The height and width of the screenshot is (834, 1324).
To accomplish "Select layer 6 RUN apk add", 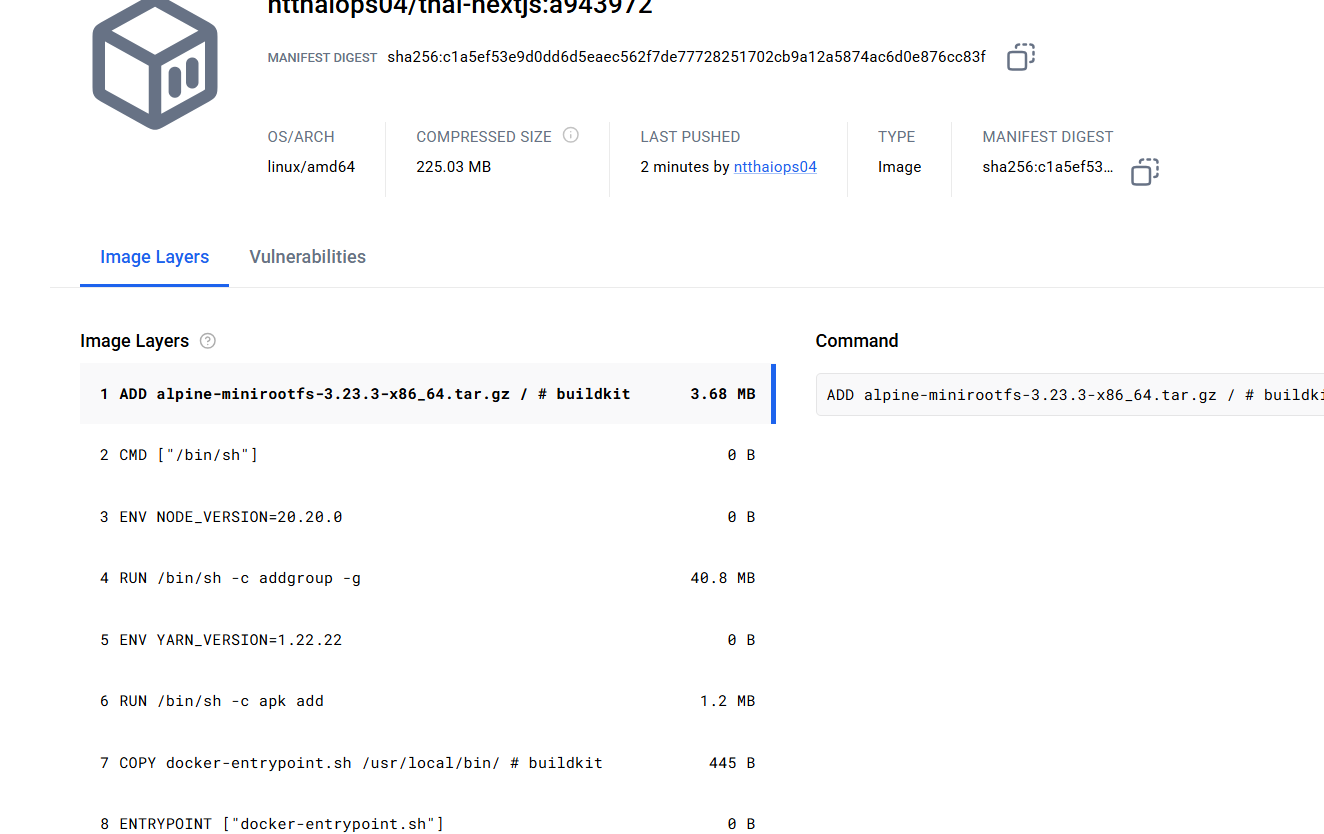I will (x=427, y=701).
